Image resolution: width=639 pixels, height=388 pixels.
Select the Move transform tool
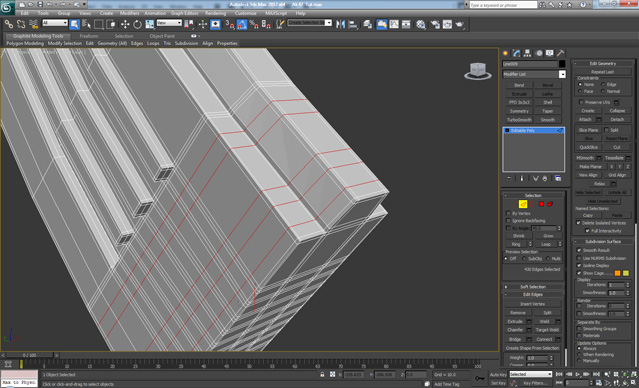pos(125,24)
